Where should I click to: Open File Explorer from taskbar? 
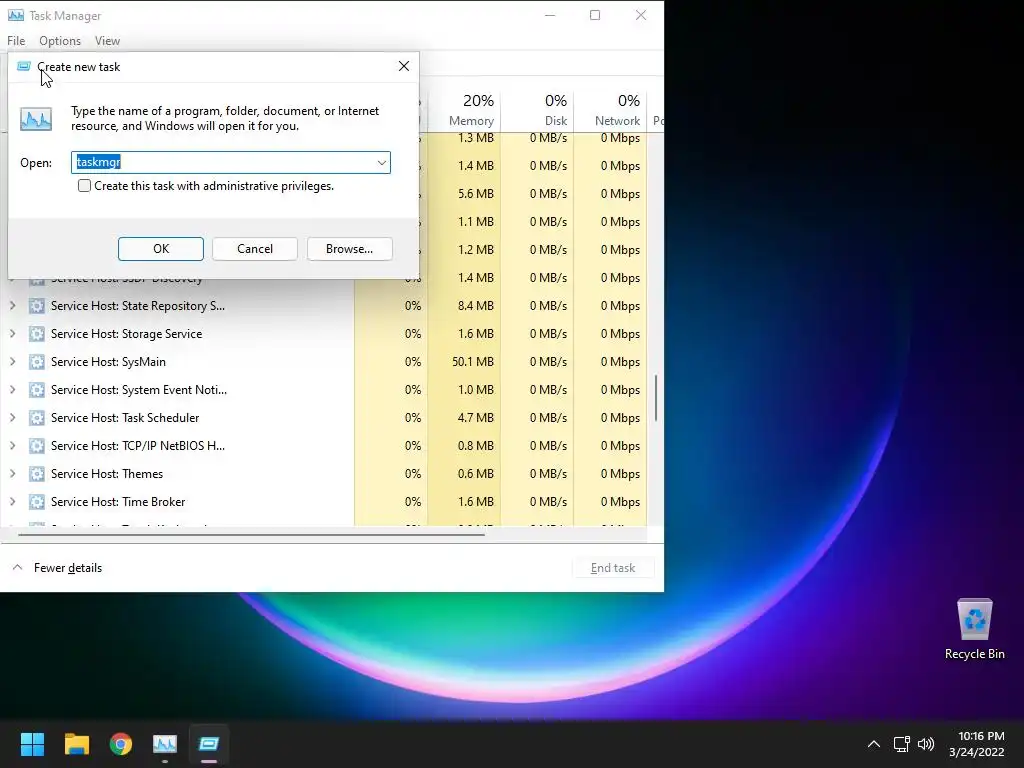pos(76,744)
